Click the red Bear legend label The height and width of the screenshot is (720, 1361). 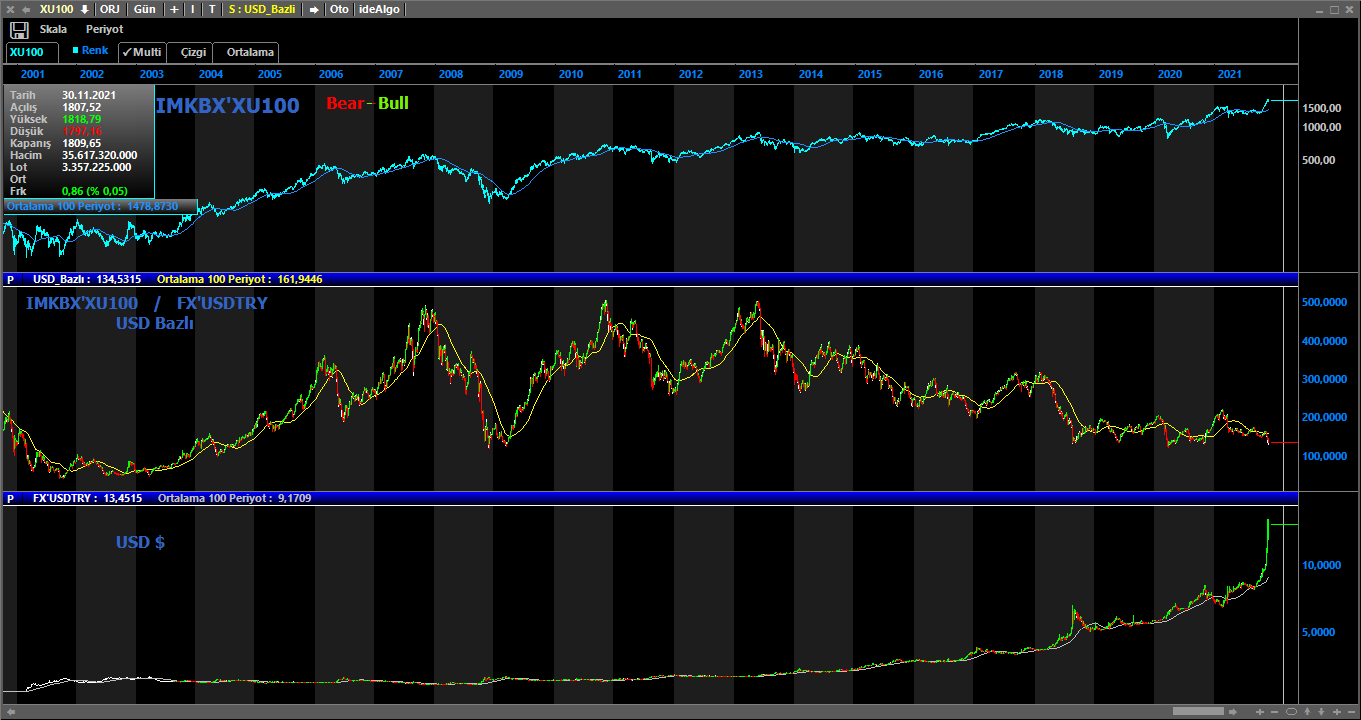345,103
